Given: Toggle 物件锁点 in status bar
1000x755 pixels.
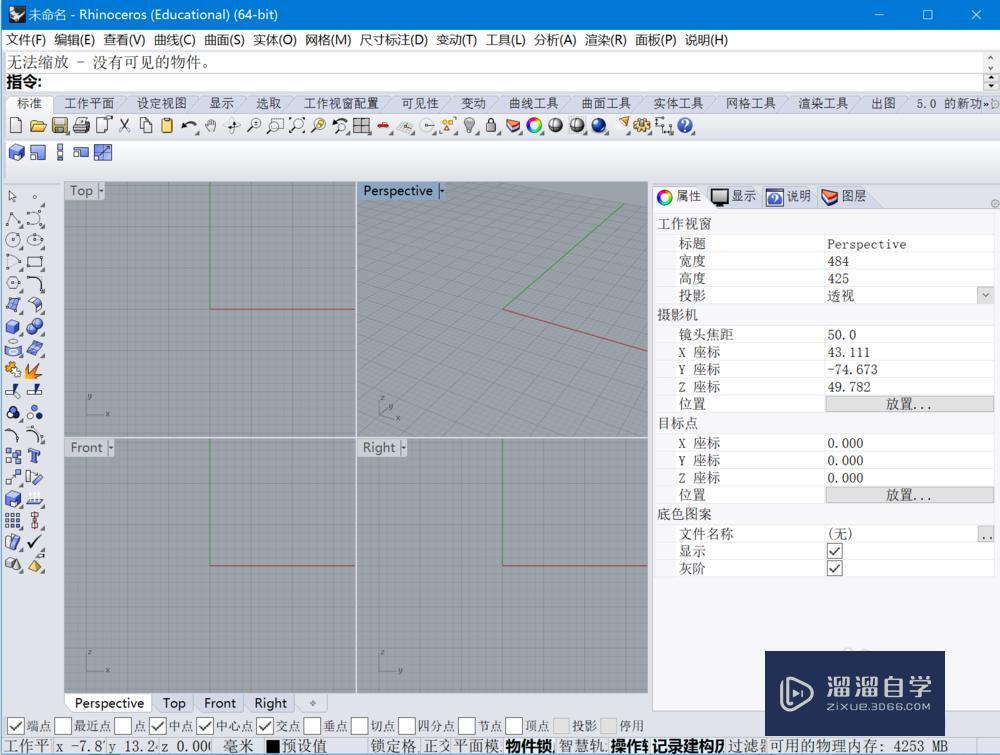Looking at the screenshot, I should [529, 746].
